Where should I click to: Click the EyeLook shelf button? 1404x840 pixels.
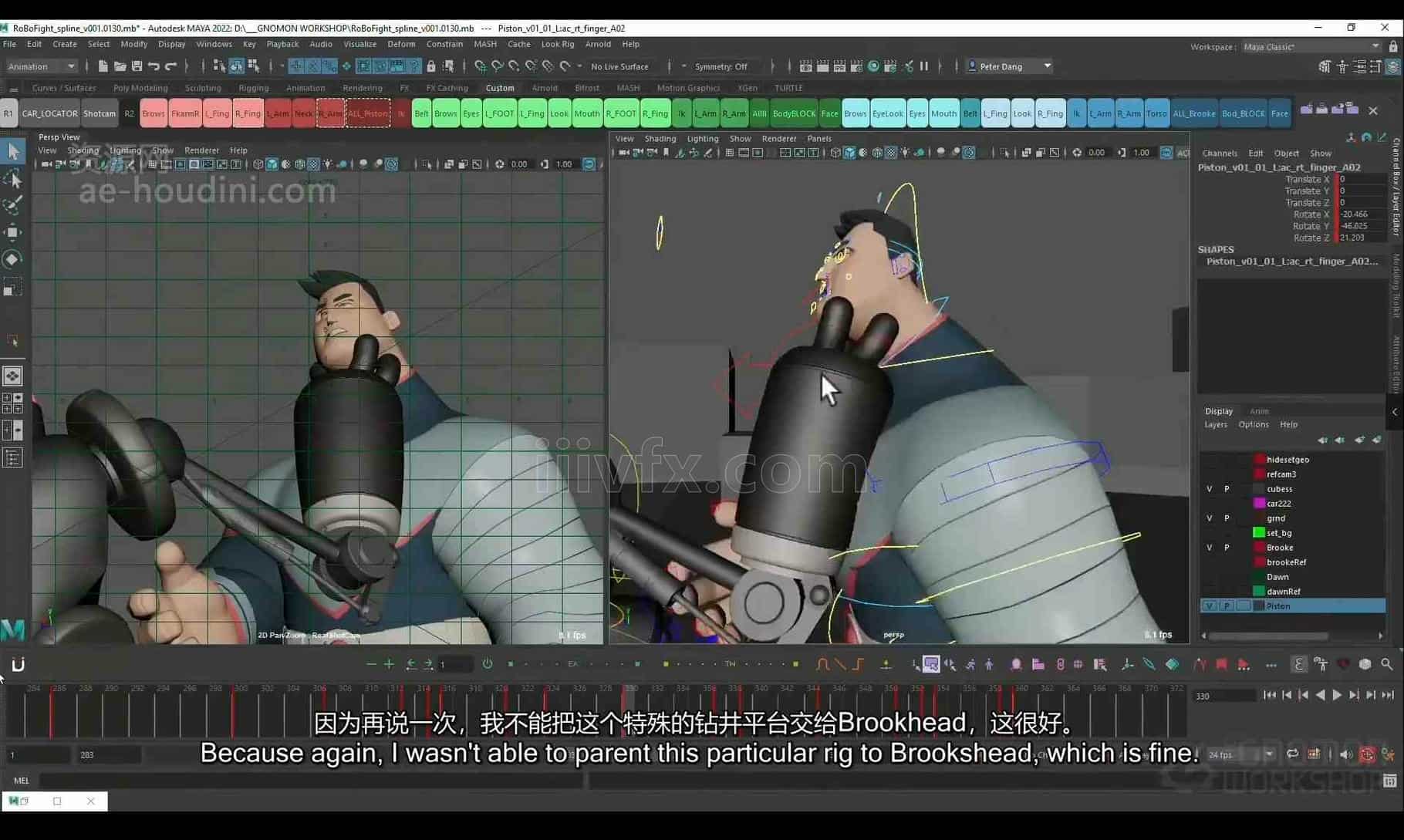click(x=887, y=113)
